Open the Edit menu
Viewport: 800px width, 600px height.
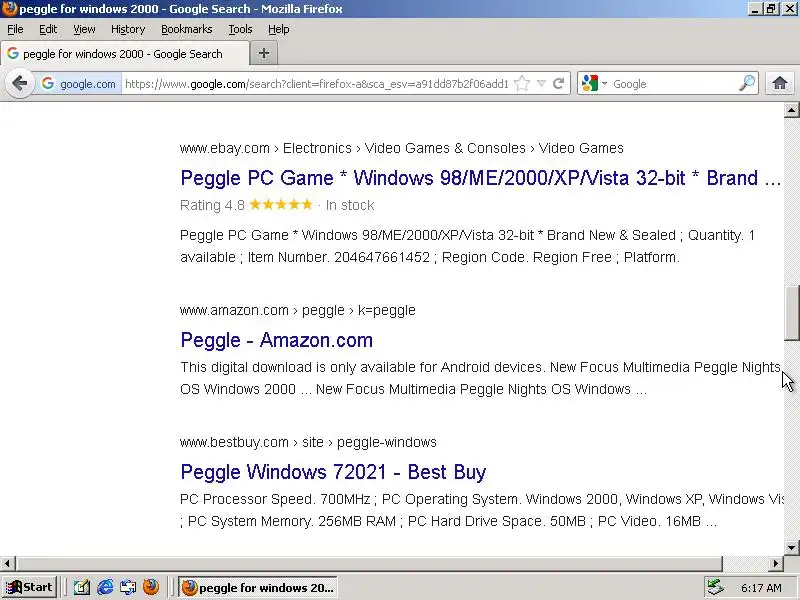pos(48,29)
